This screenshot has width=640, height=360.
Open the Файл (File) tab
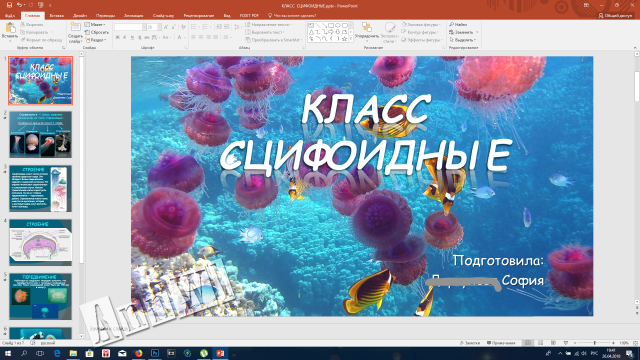pyautogui.click(x=10, y=16)
